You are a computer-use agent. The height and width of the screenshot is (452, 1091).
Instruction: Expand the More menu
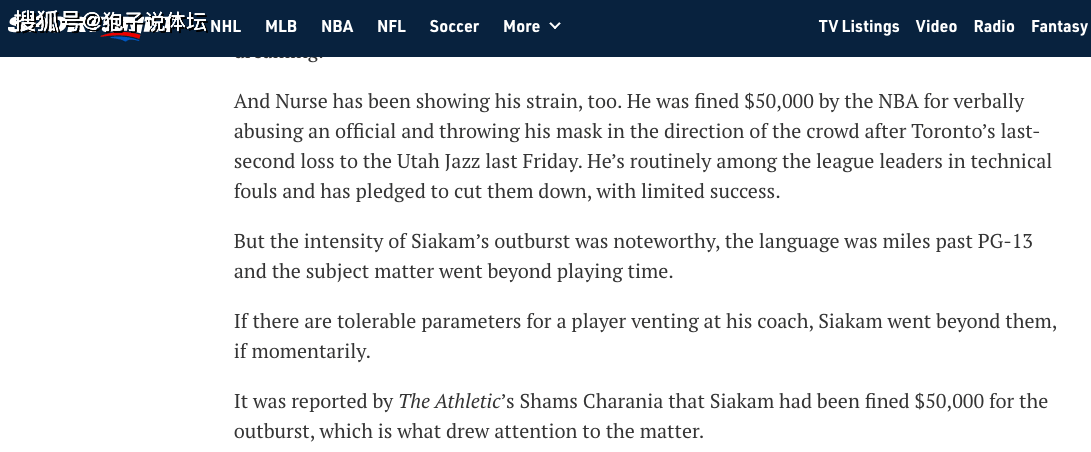[532, 26]
